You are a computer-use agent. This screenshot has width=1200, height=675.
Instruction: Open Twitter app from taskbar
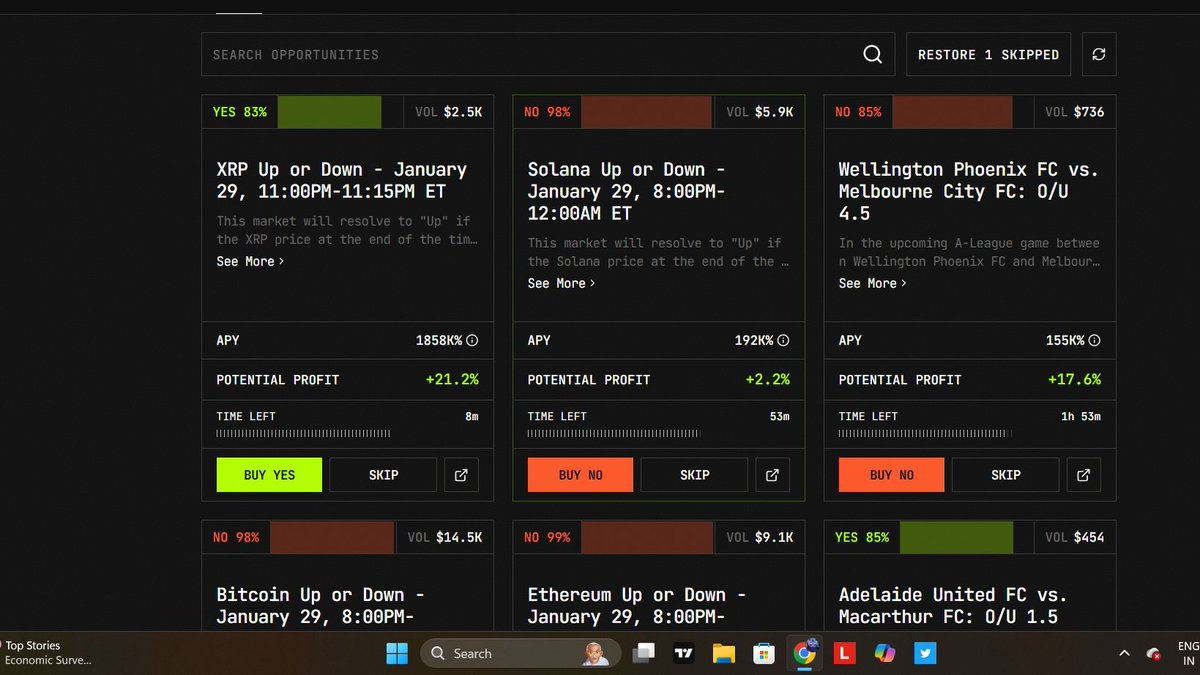click(x=925, y=653)
